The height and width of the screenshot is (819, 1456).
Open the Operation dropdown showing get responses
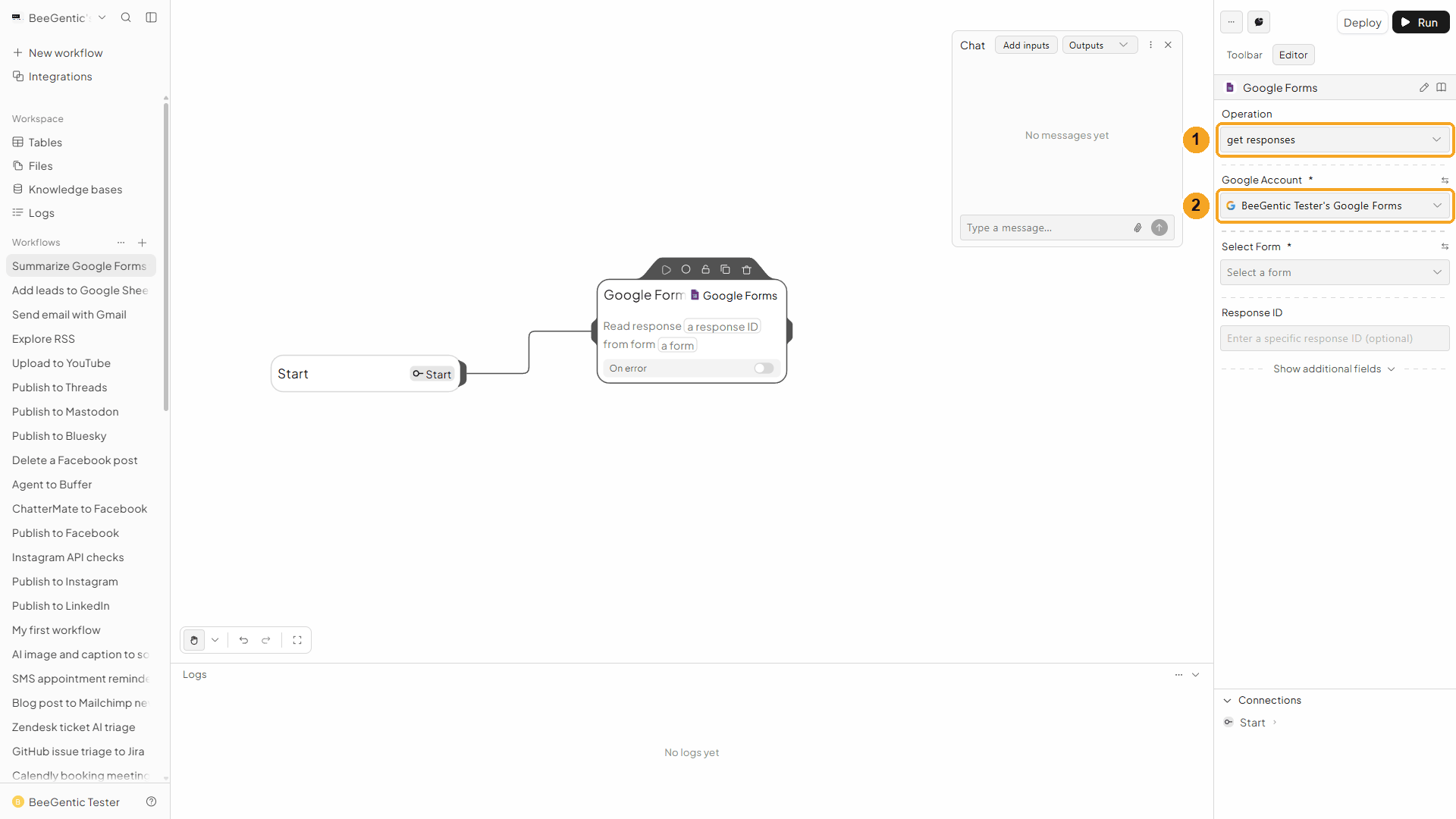pyautogui.click(x=1335, y=140)
